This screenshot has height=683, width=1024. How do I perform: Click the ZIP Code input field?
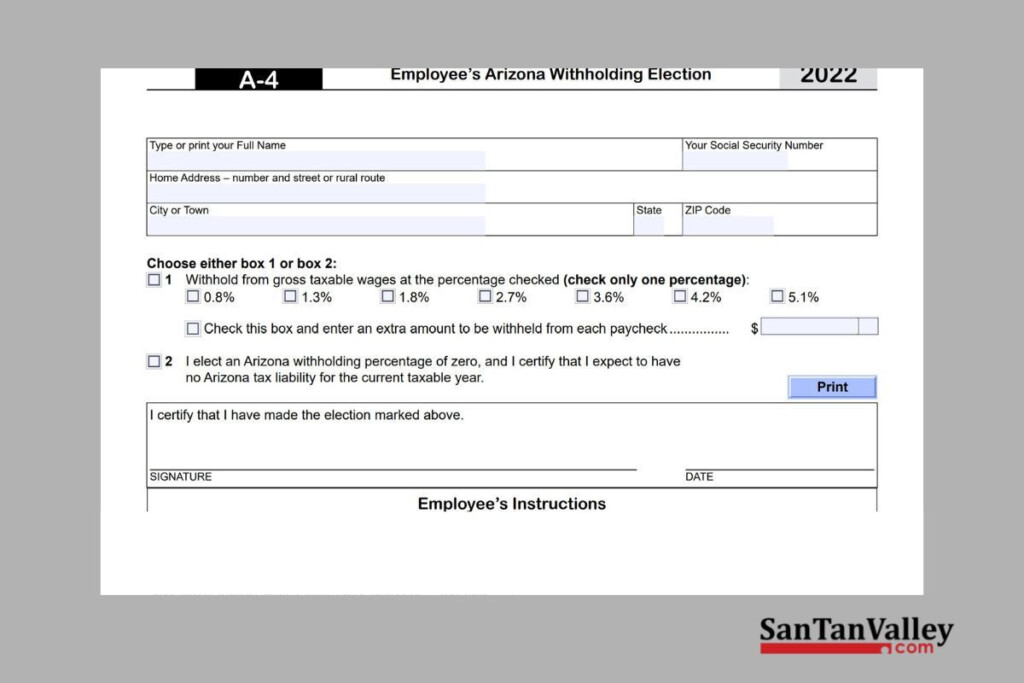pos(728,225)
